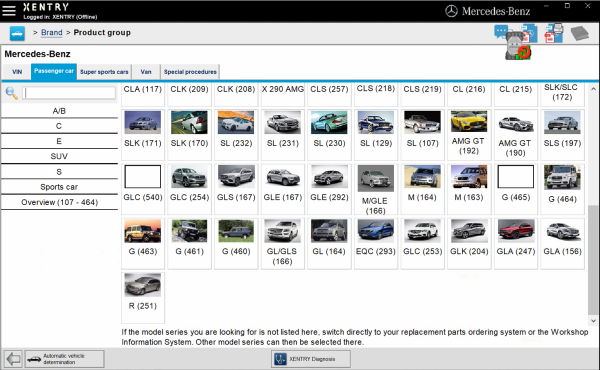Click the blue vehicle home icon

[17, 34]
